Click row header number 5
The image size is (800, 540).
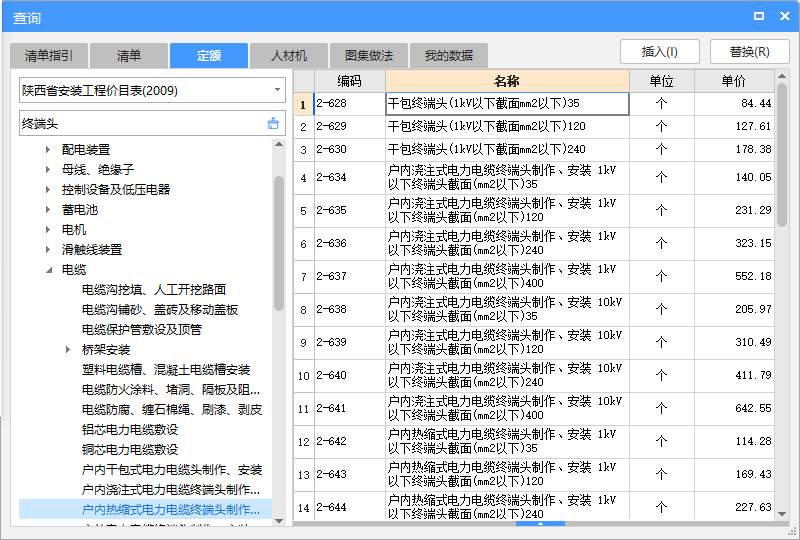(x=304, y=211)
